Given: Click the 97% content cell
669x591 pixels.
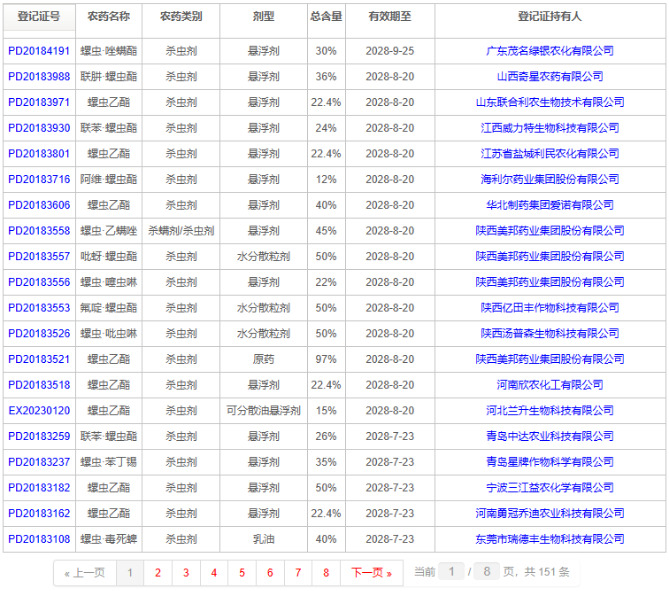Looking at the screenshot, I should (326, 359).
